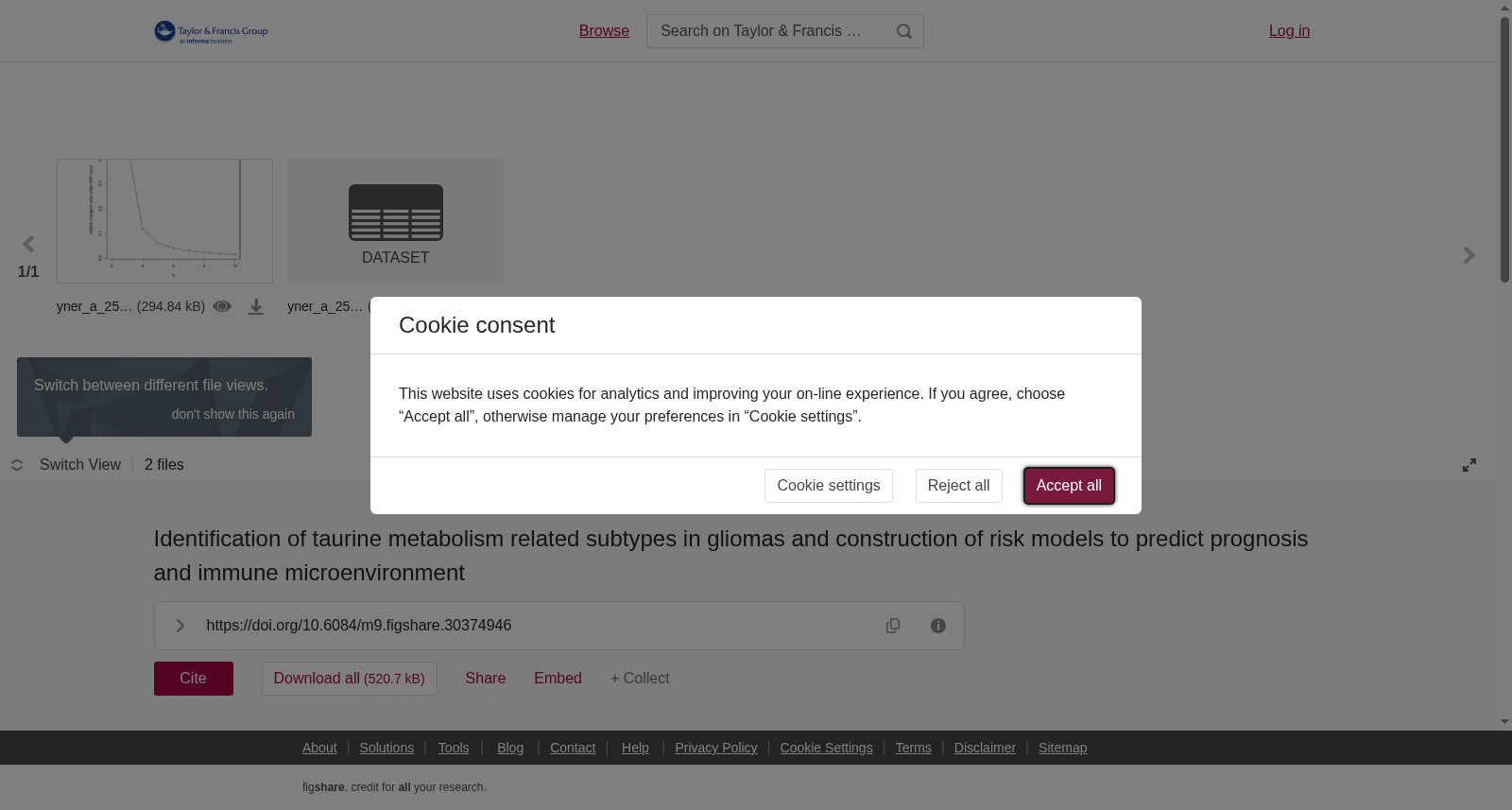Open Cookie settings in consent dialog

pyautogui.click(x=829, y=486)
